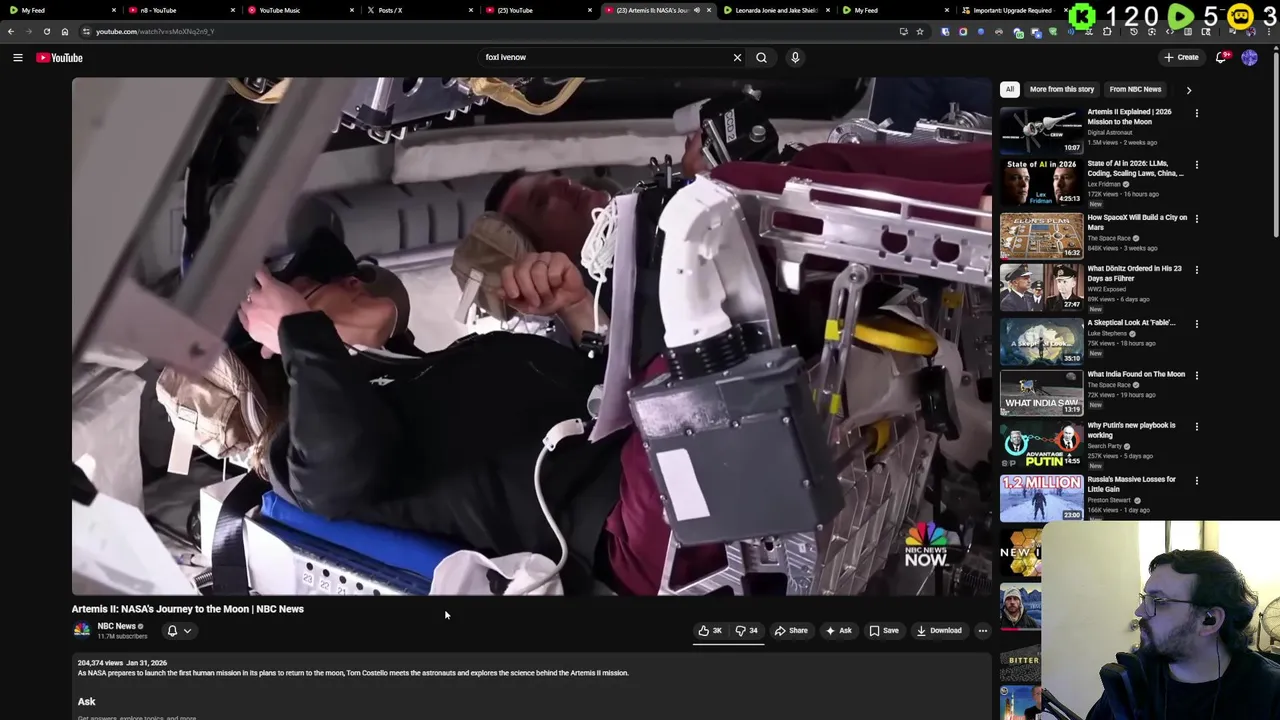1280x720 pixels.
Task: Click the main video player
Action: tap(531, 337)
